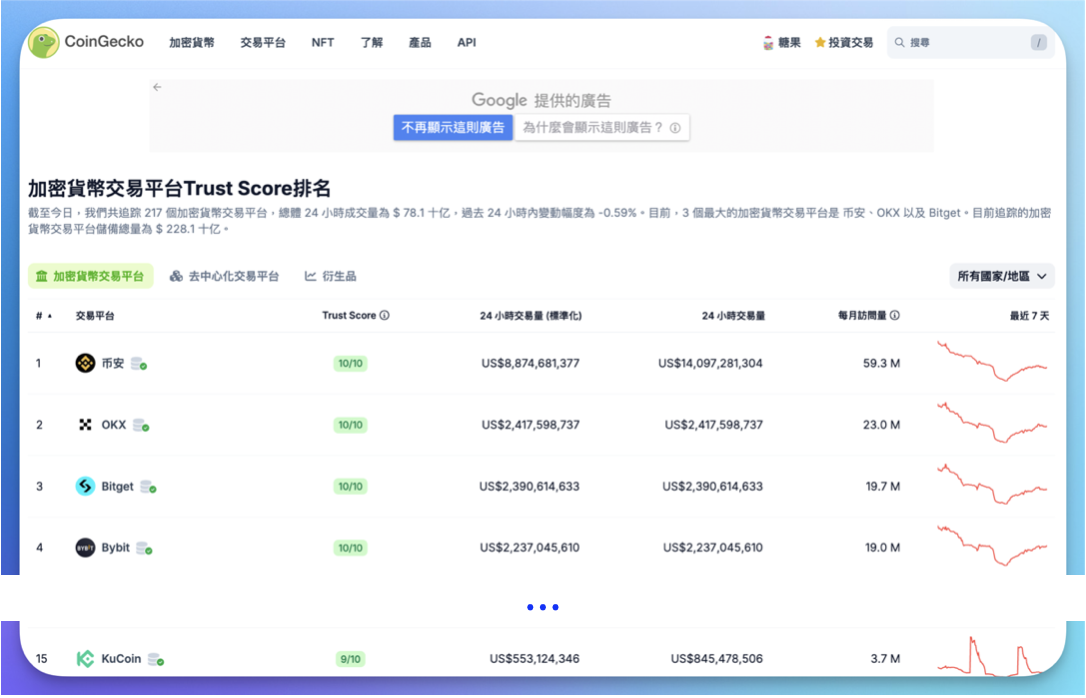Click reserves badge next to 币安
The width and height of the screenshot is (1086, 698).
tap(139, 364)
